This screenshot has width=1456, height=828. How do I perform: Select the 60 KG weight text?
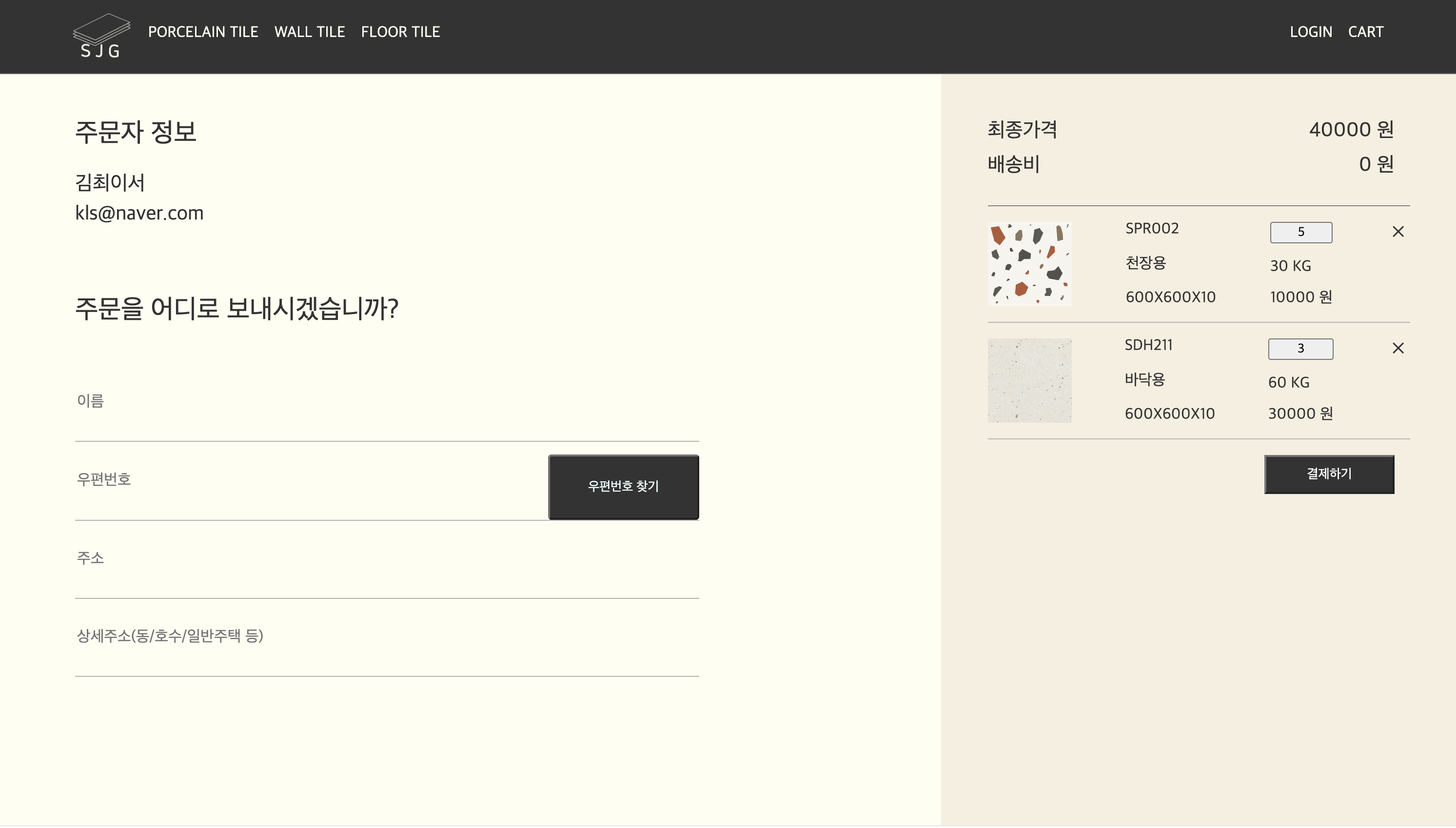1288,382
